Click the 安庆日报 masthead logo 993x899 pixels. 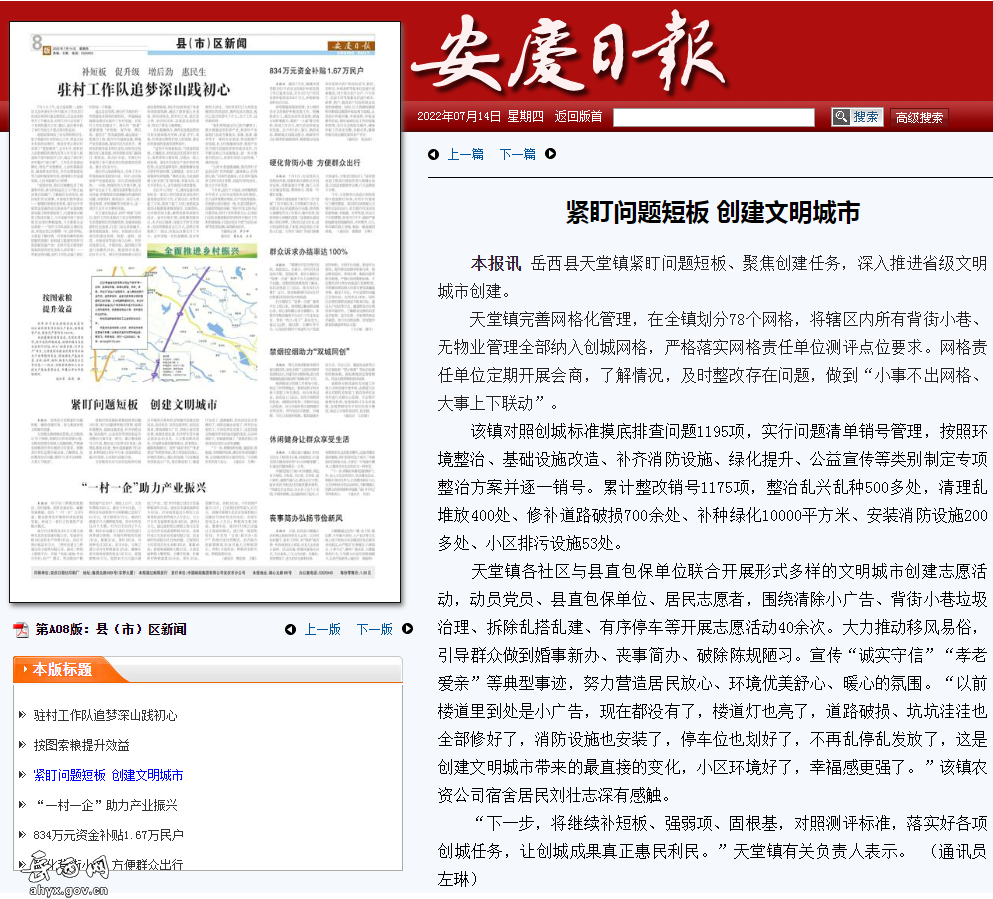(570, 56)
